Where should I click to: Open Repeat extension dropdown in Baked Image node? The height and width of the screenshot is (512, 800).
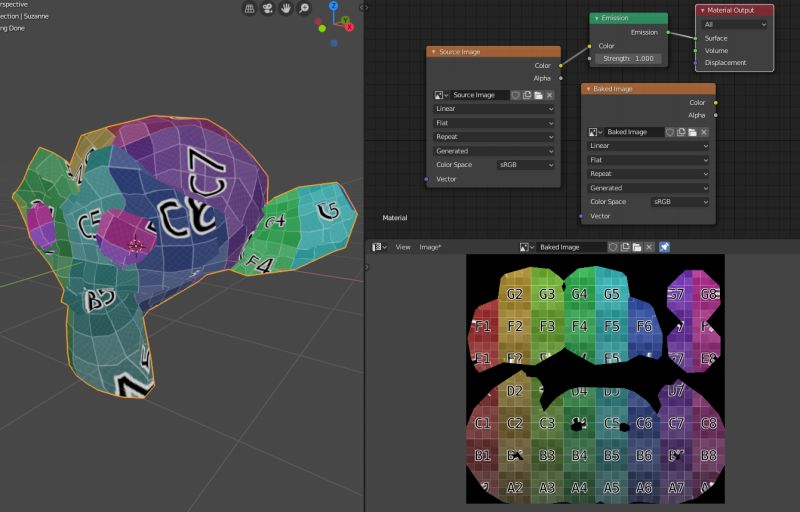pos(648,174)
